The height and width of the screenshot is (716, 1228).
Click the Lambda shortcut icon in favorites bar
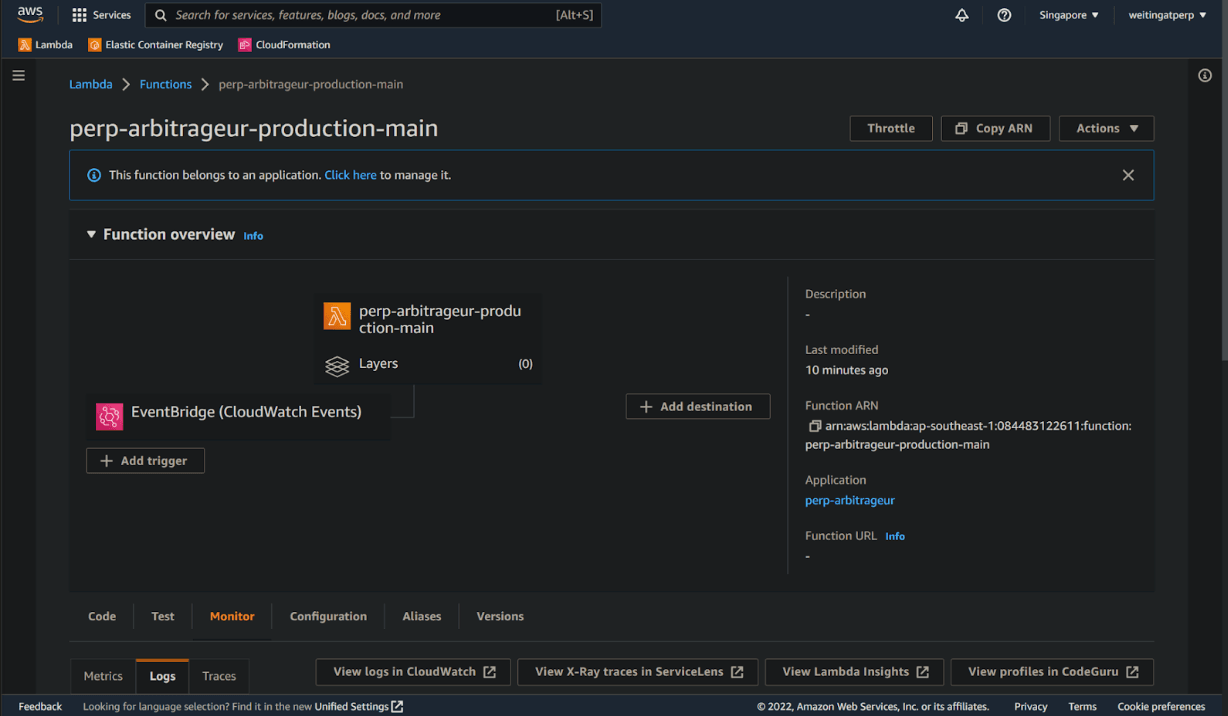click(25, 45)
